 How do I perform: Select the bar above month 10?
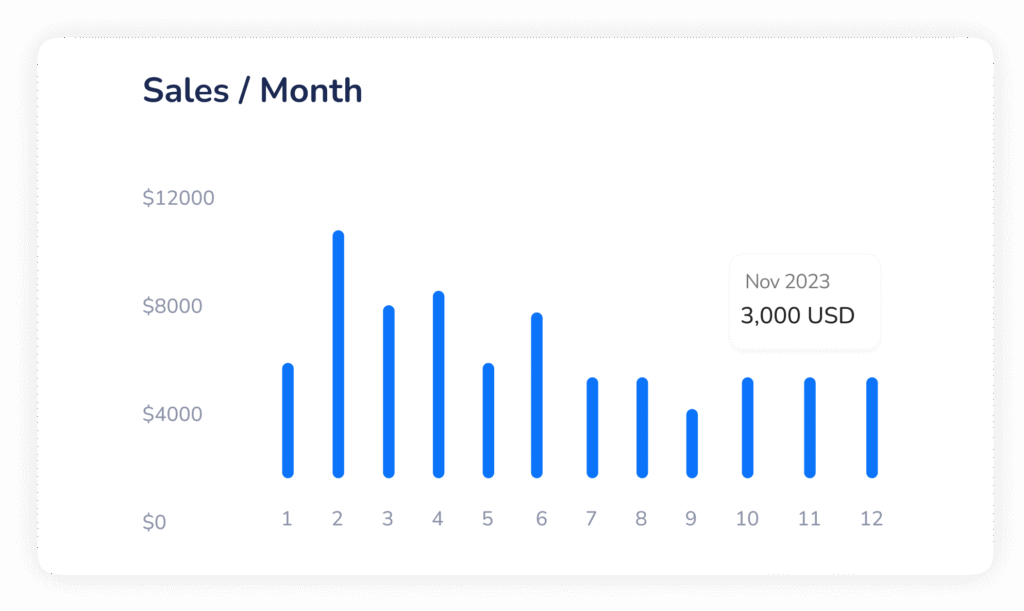click(x=747, y=427)
